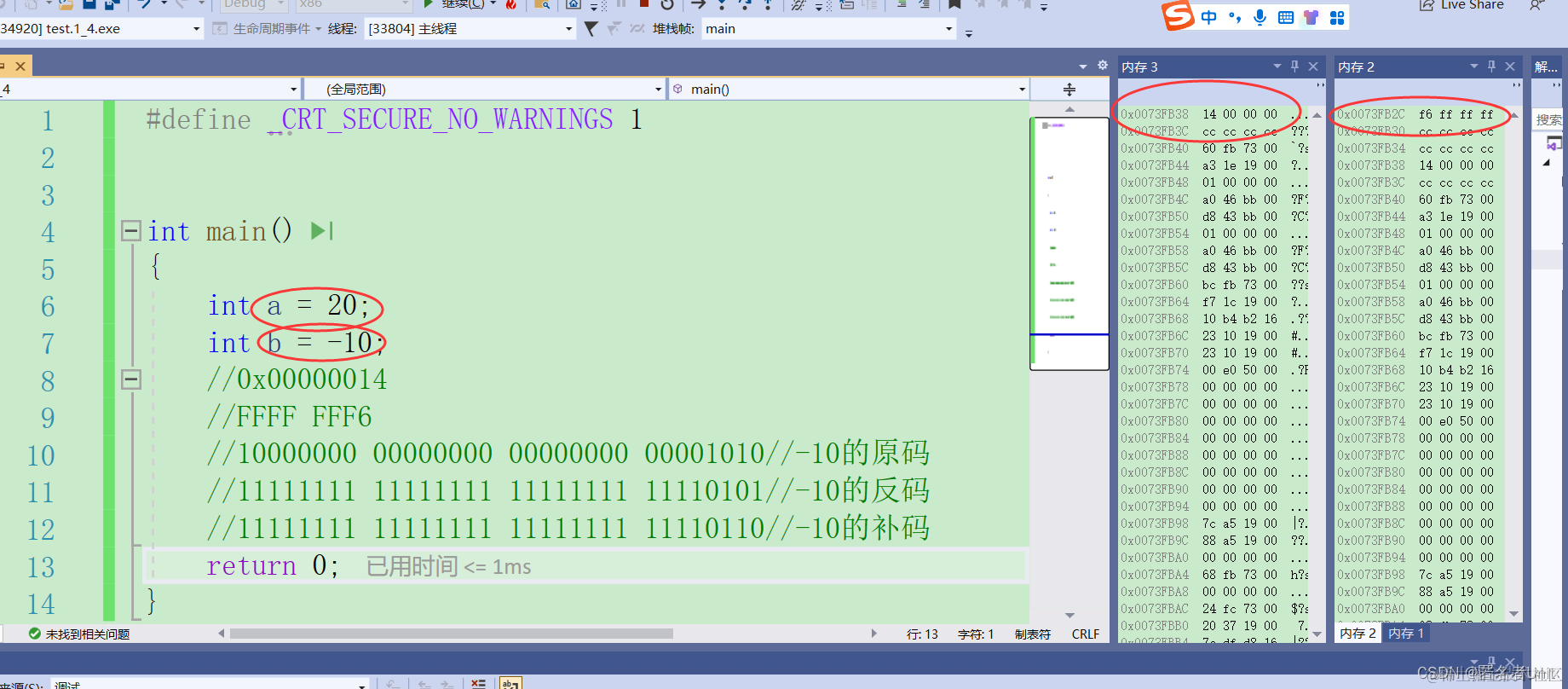Switch to the 内存 2 bottom tab
The width and height of the screenshot is (1568, 689).
coord(1358,633)
